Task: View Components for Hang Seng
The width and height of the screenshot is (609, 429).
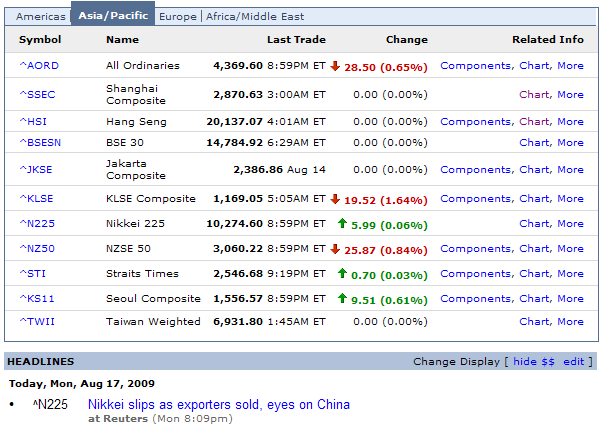Action: click(477, 122)
